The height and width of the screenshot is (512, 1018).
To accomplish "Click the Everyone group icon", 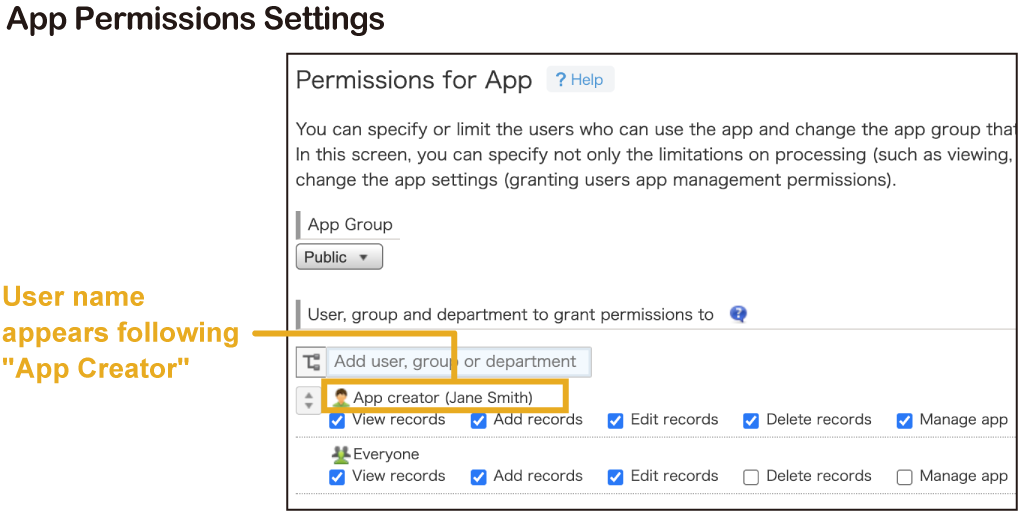I will coord(341,455).
